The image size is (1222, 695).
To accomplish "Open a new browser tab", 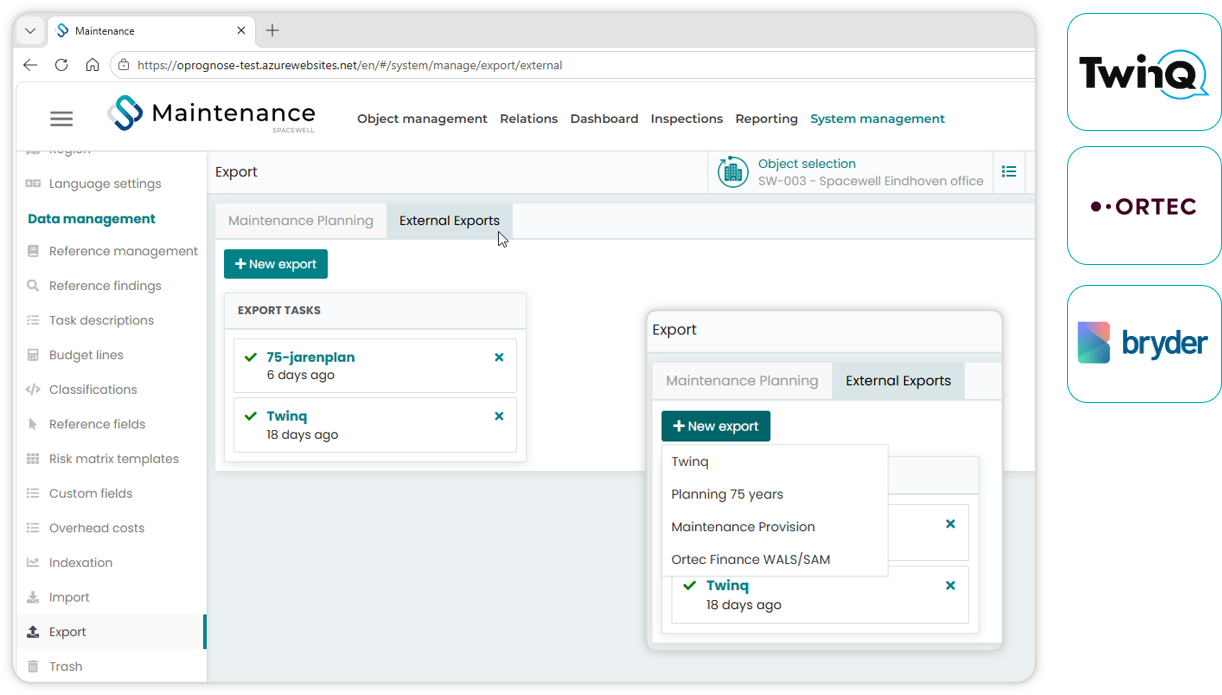I will point(272,31).
